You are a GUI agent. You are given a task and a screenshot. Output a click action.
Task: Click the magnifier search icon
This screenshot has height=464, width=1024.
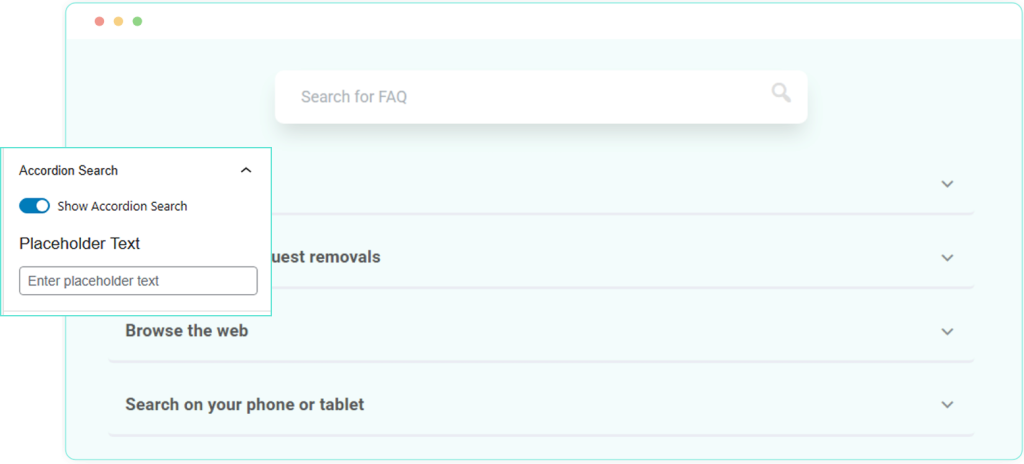[781, 93]
